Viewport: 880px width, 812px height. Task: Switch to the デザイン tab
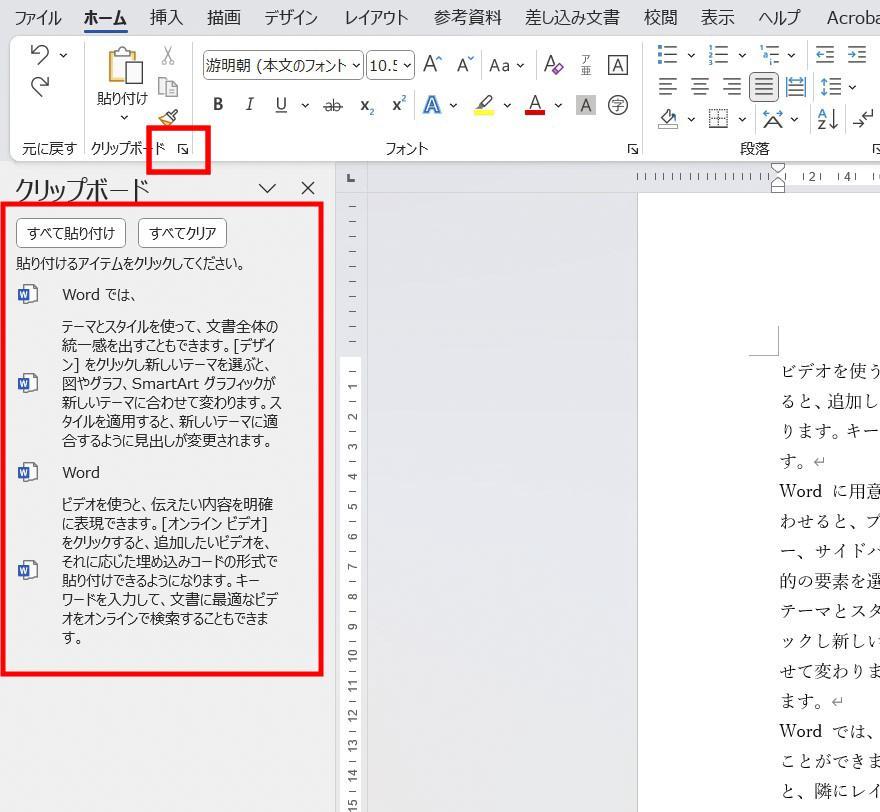(x=291, y=18)
